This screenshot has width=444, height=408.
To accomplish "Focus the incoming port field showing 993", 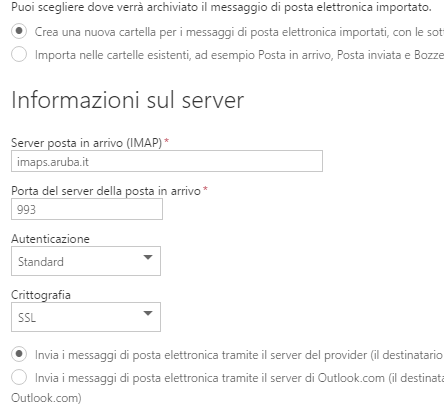I will (x=87, y=209).
